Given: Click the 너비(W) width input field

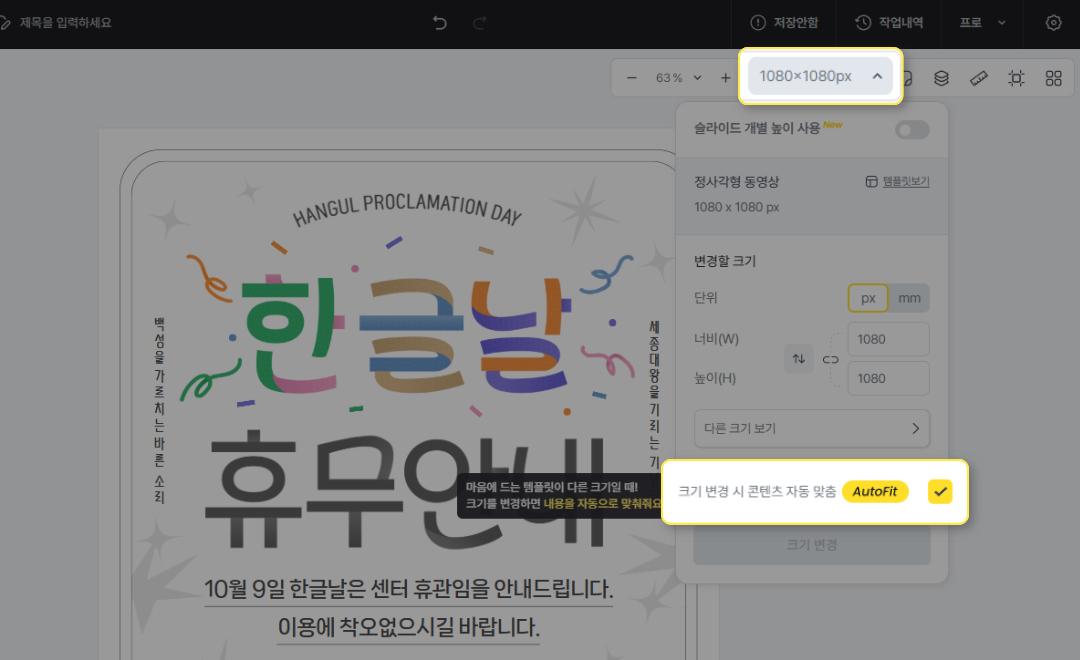Looking at the screenshot, I should click(x=887, y=339).
